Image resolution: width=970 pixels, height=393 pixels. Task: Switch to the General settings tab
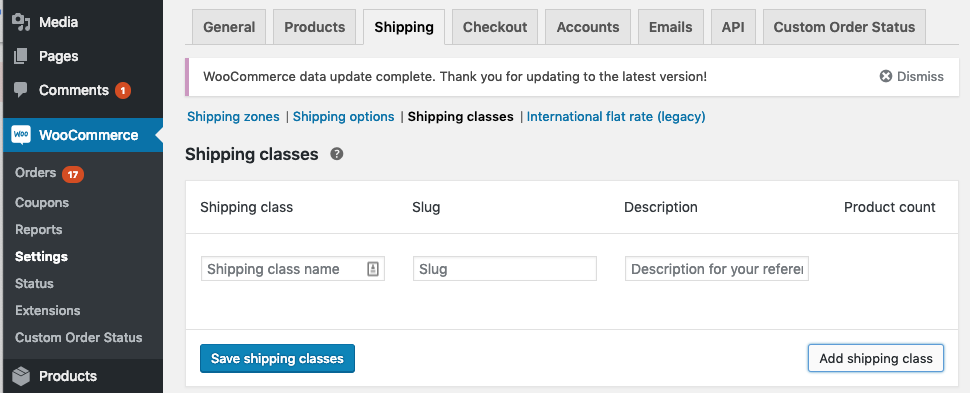(x=229, y=27)
